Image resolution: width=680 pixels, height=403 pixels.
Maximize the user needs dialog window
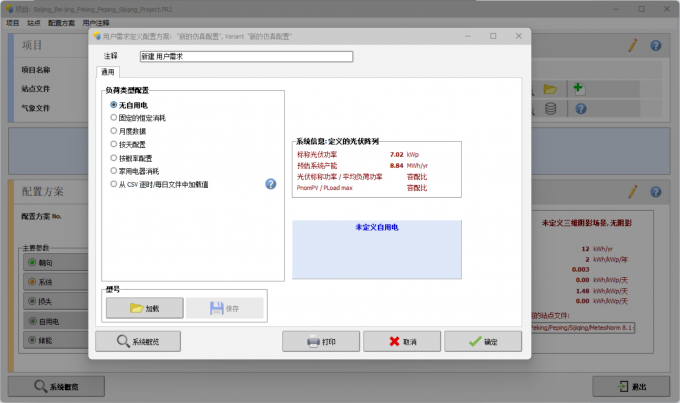493,36
